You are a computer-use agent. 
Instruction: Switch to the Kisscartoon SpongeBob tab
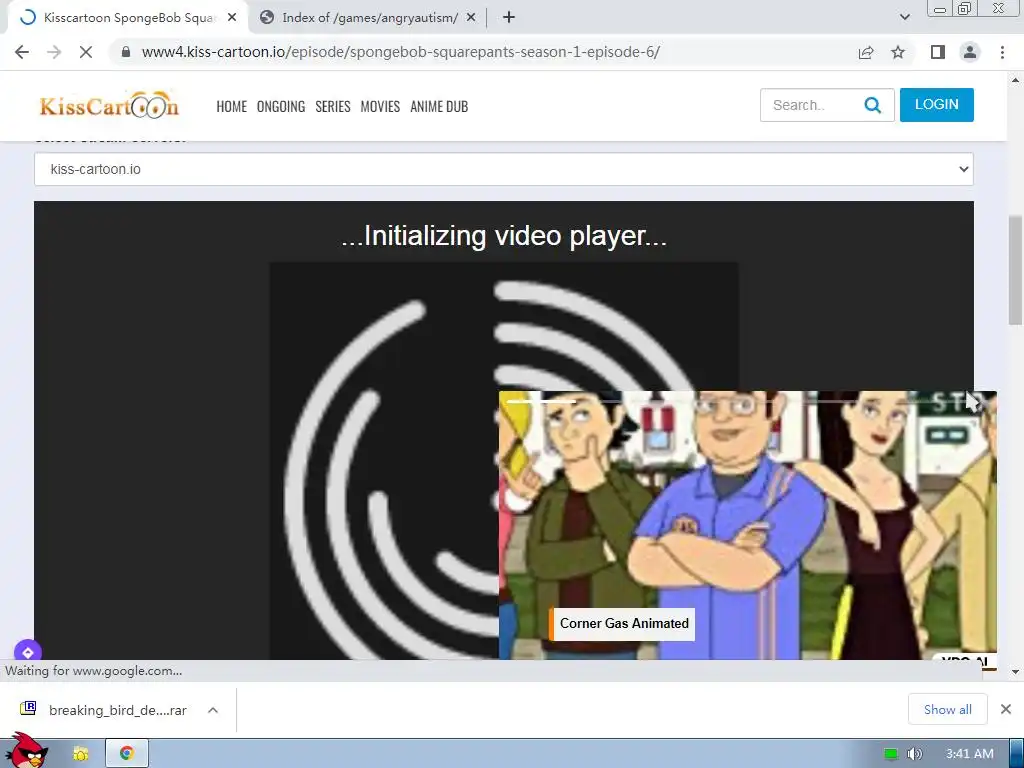129,18
